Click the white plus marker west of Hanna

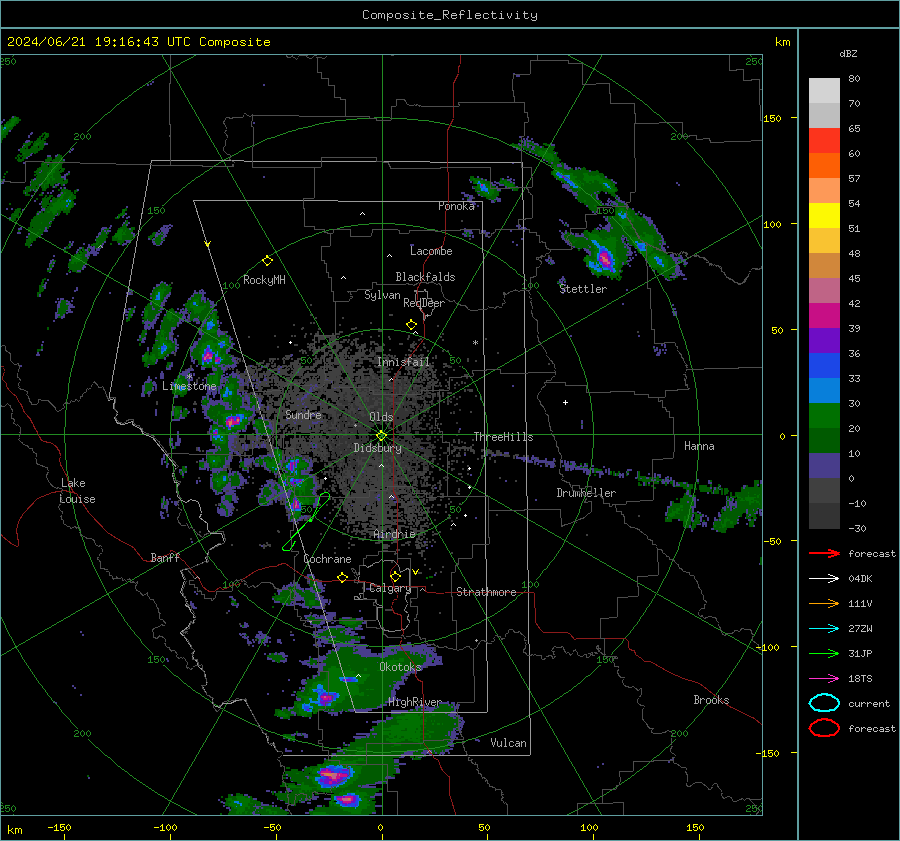[x=565, y=402]
